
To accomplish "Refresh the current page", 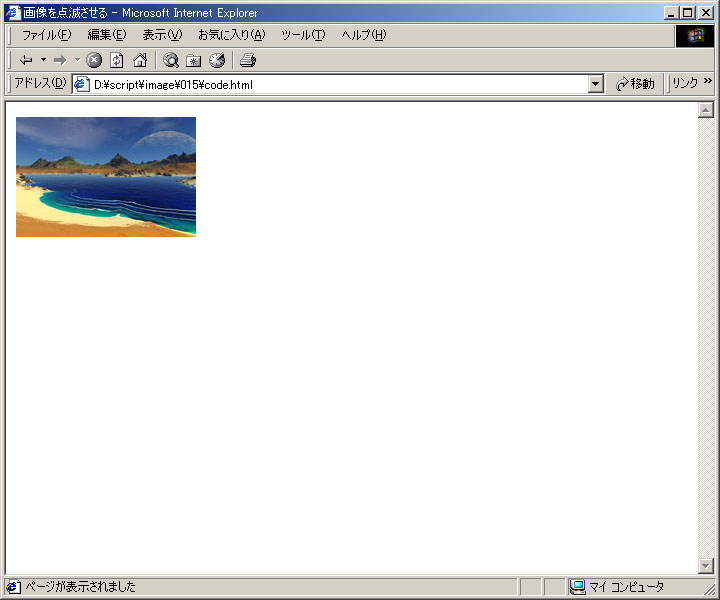I will 117,60.
